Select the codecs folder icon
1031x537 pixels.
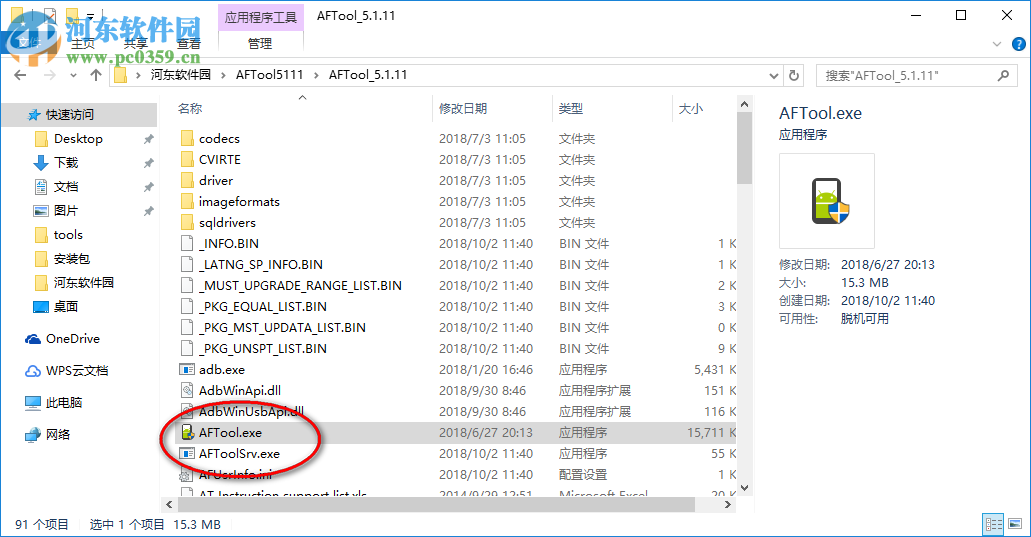pos(187,138)
